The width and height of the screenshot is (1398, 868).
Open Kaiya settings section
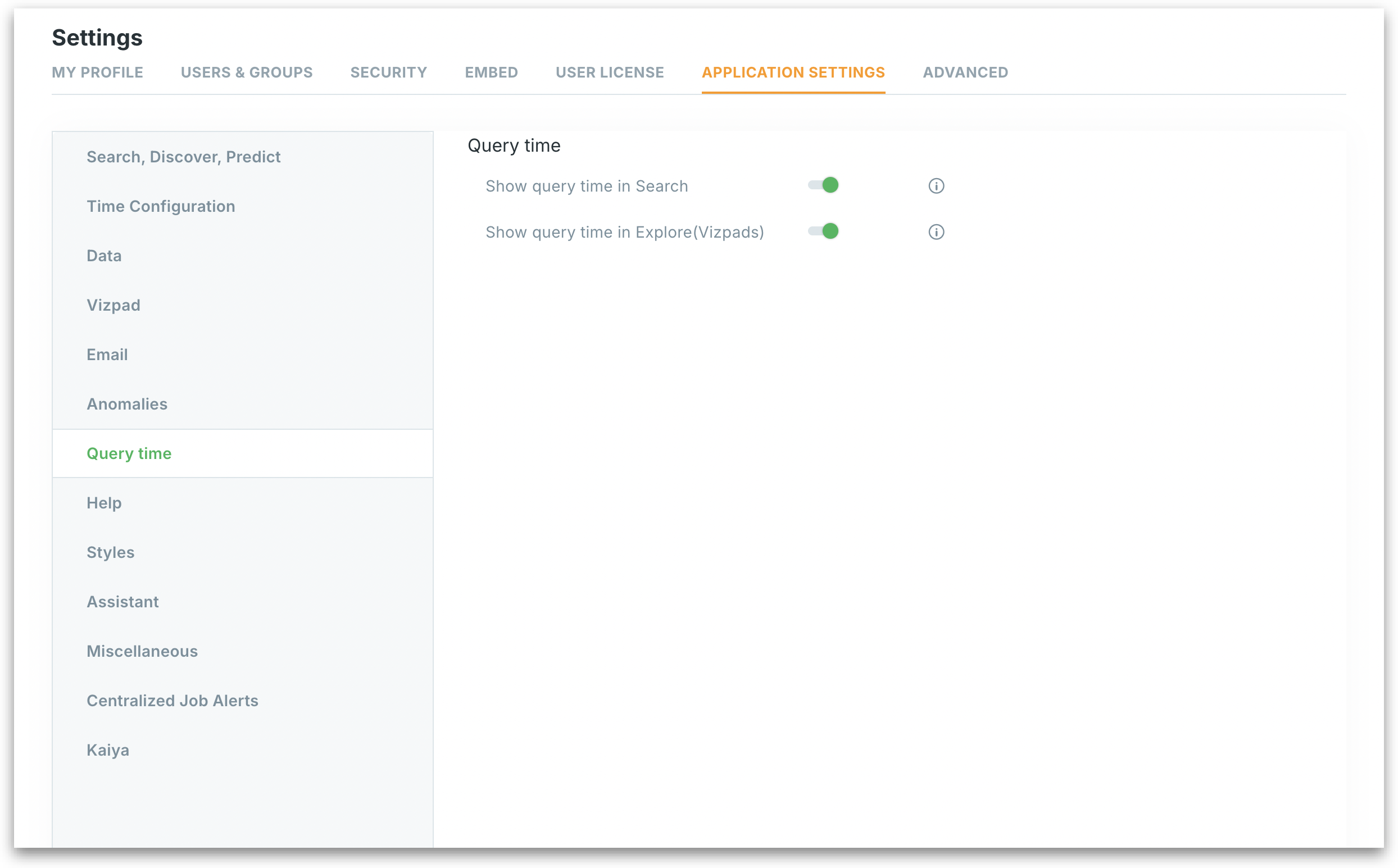tap(107, 750)
